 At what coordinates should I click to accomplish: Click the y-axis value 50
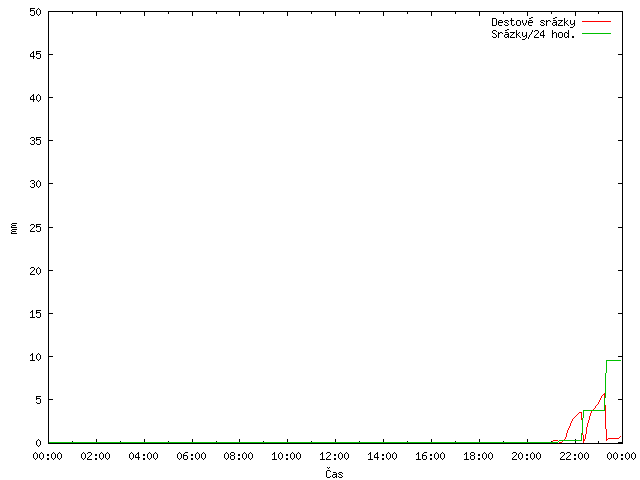[36, 12]
